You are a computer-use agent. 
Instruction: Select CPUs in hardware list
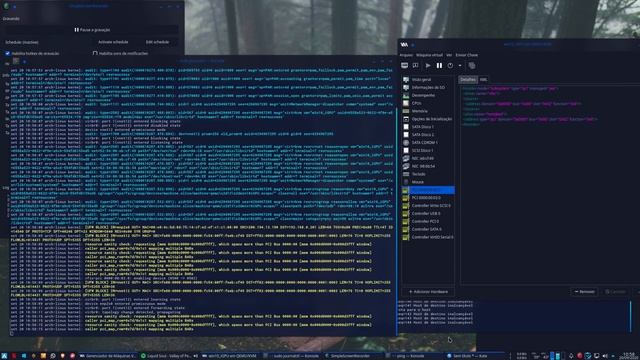point(428,103)
